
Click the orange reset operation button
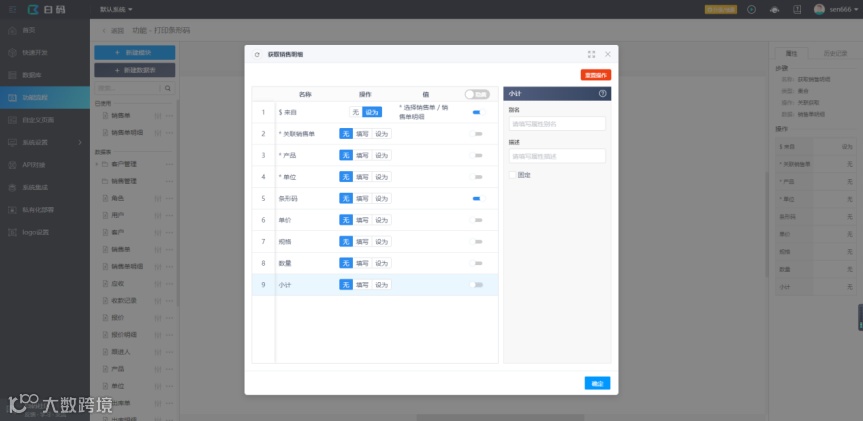pos(596,75)
